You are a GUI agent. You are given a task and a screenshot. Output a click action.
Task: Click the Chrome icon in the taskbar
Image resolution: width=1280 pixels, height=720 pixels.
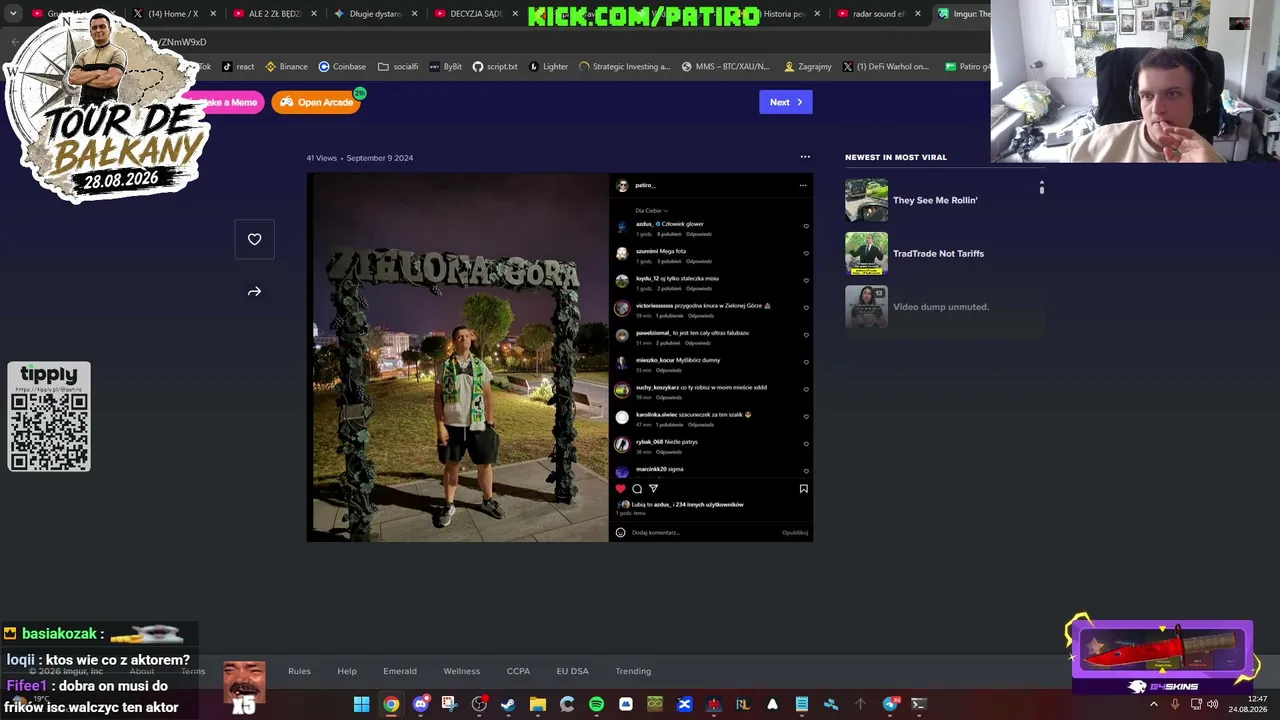point(391,704)
